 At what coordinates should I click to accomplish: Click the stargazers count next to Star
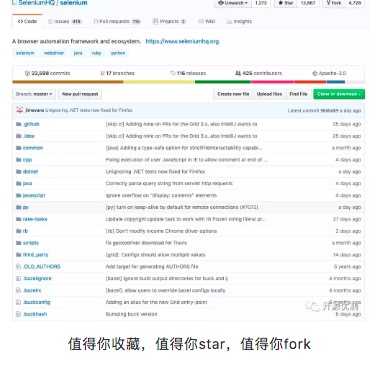tap(308, 3)
